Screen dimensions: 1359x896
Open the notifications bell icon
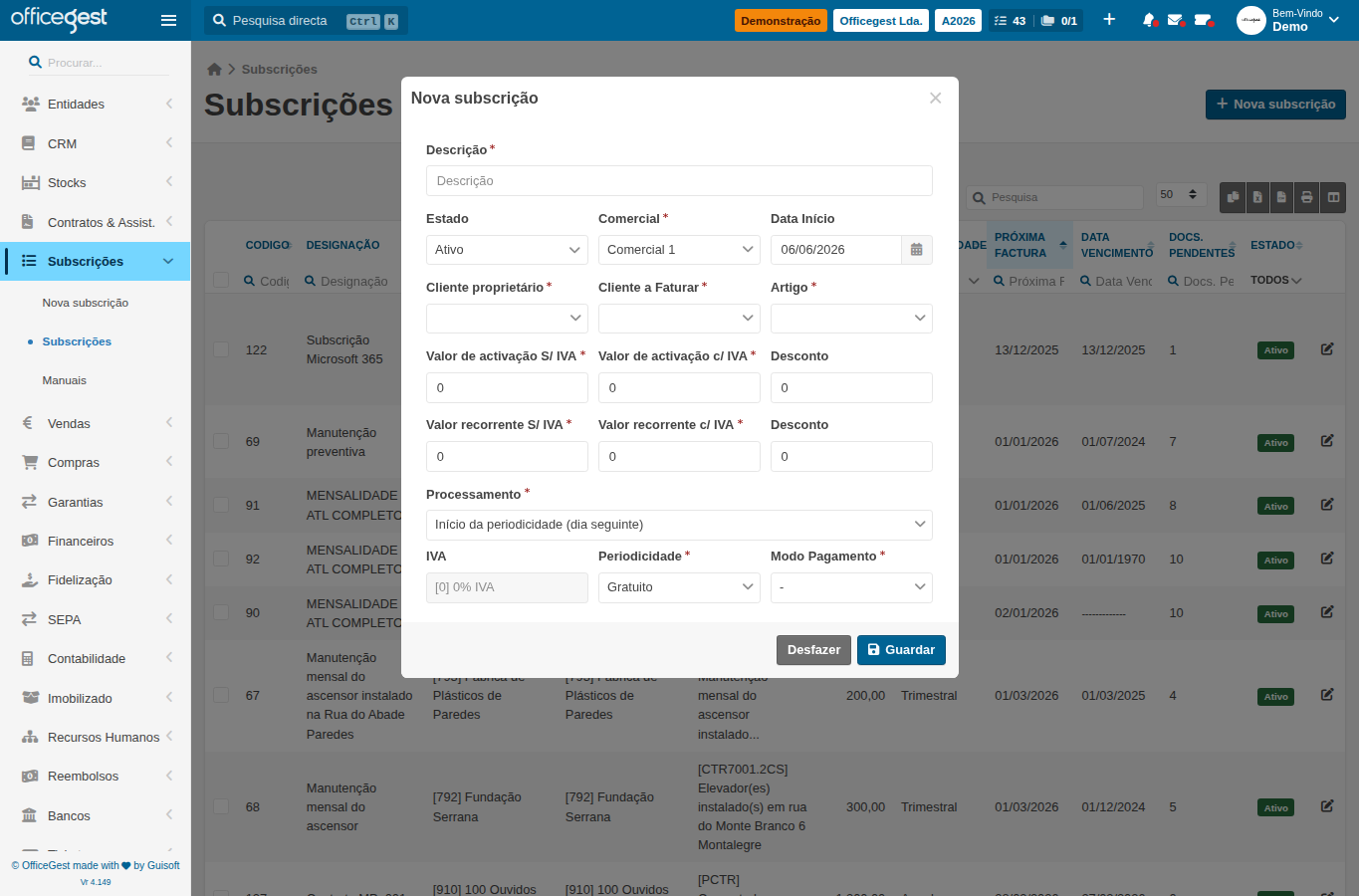[1149, 20]
